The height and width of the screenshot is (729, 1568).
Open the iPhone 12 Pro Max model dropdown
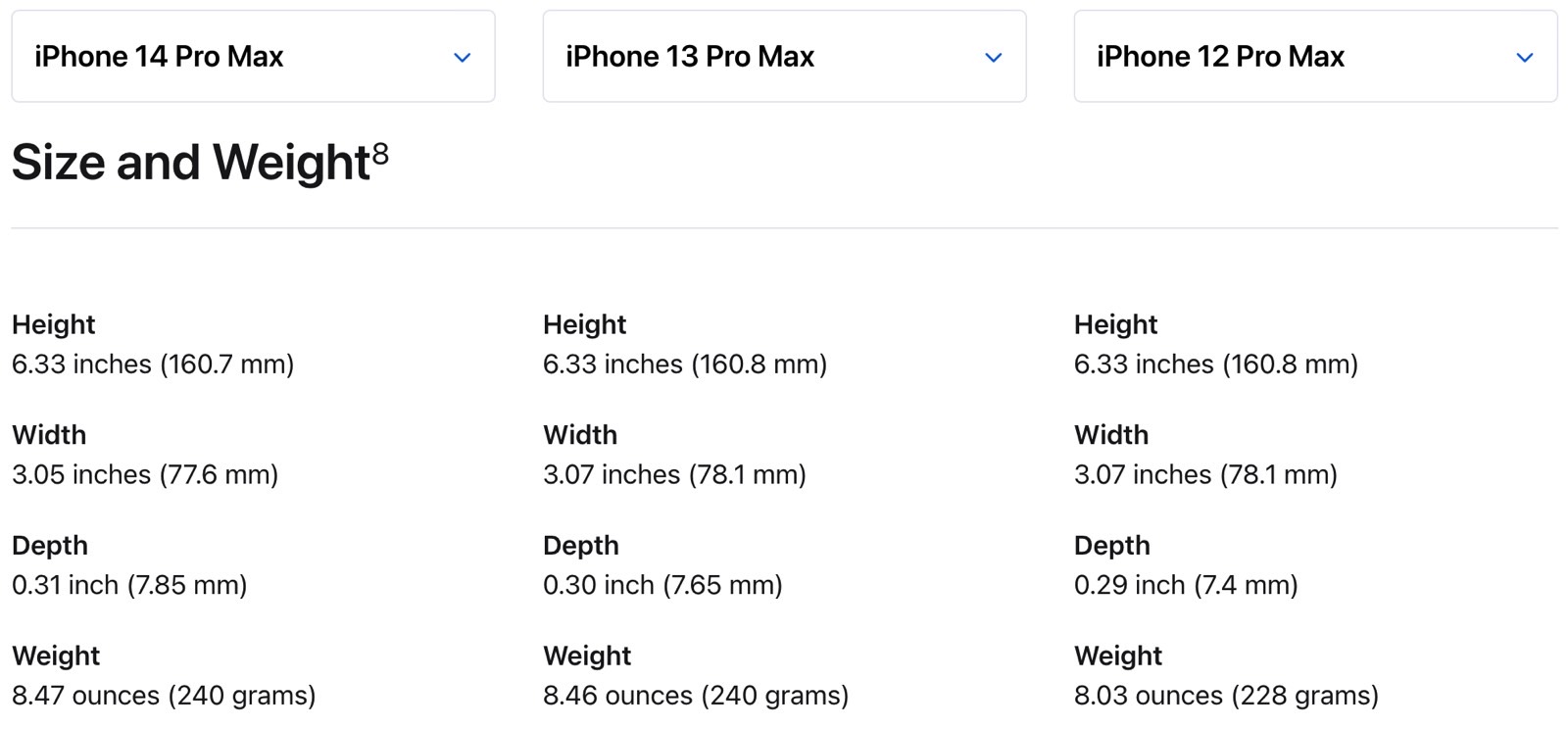tap(1315, 57)
